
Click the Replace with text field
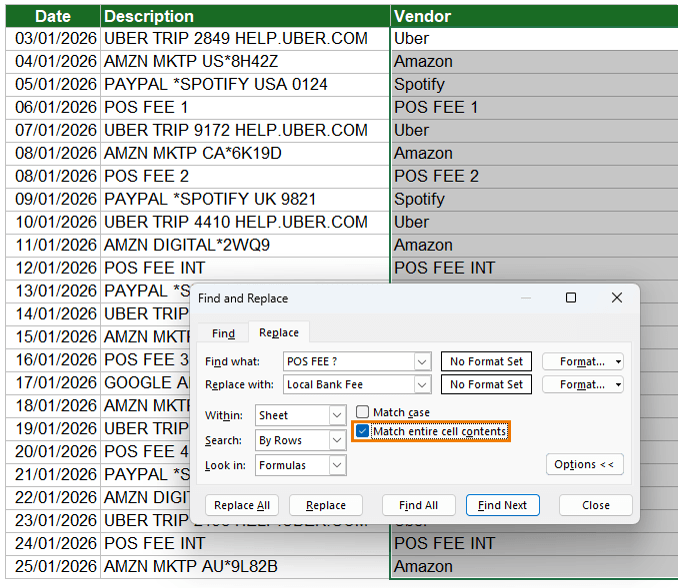[349, 384]
